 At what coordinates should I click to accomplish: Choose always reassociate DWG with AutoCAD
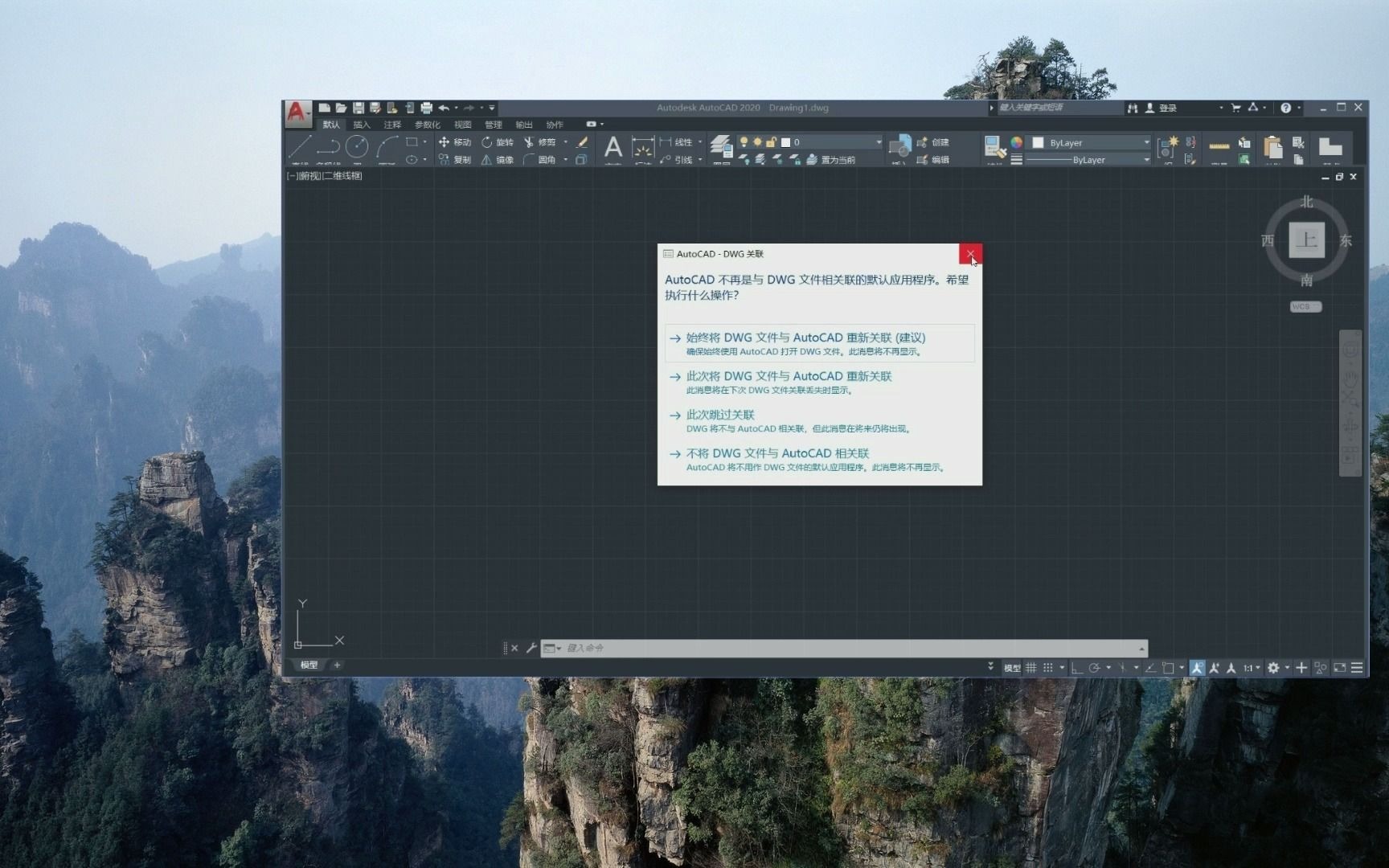coord(803,337)
